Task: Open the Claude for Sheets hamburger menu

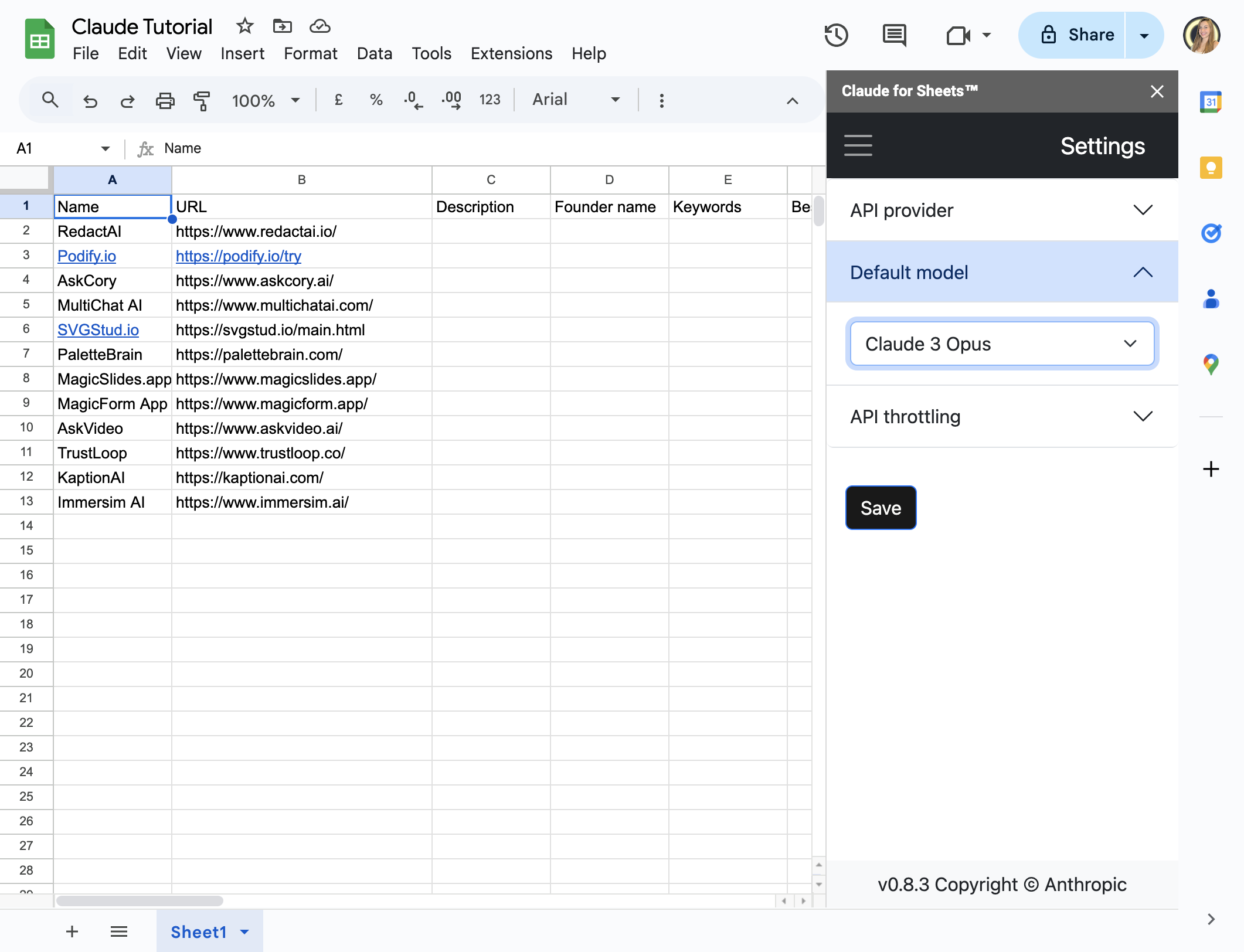Action: (x=858, y=145)
